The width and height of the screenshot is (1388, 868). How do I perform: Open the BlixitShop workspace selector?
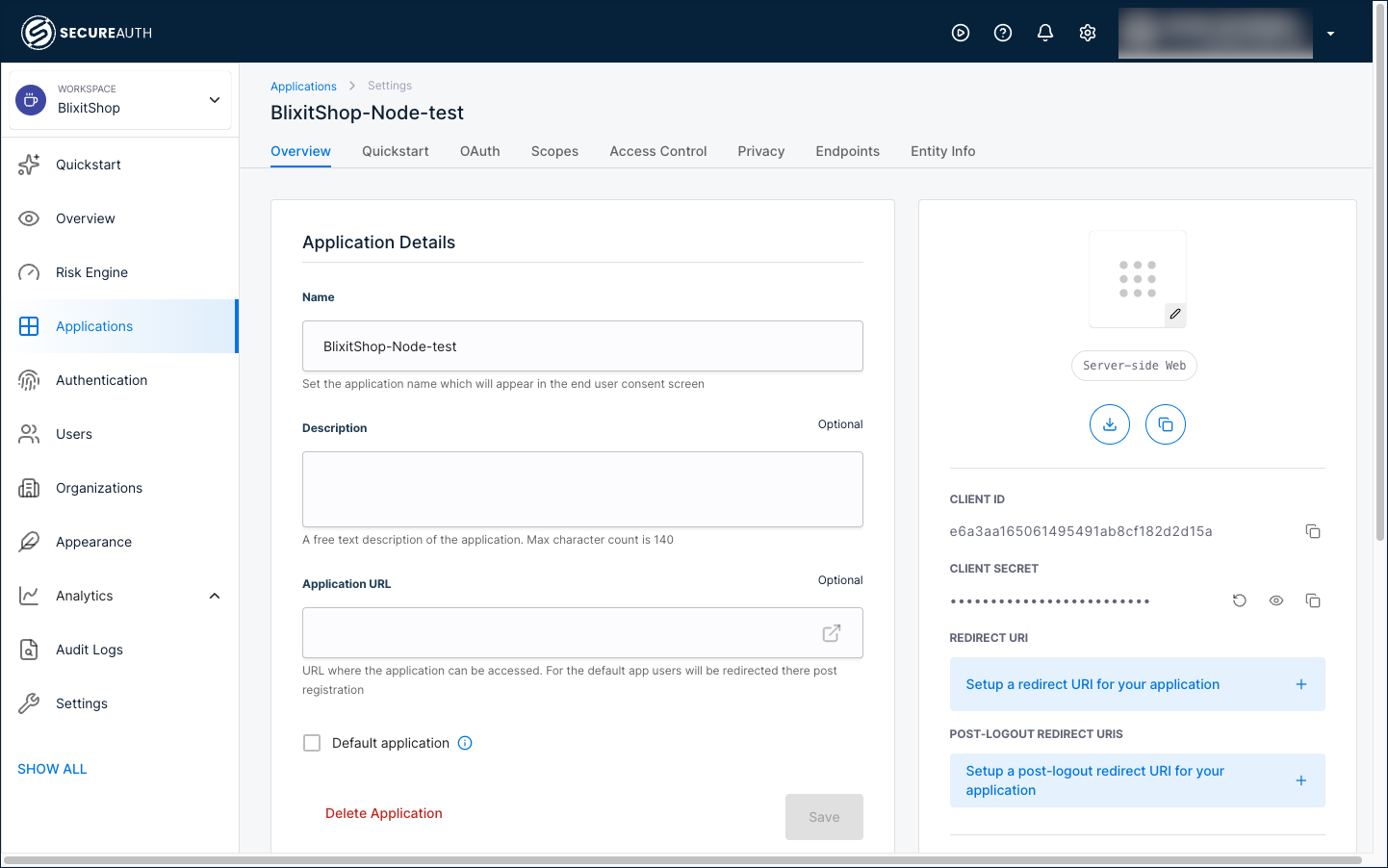(x=120, y=99)
